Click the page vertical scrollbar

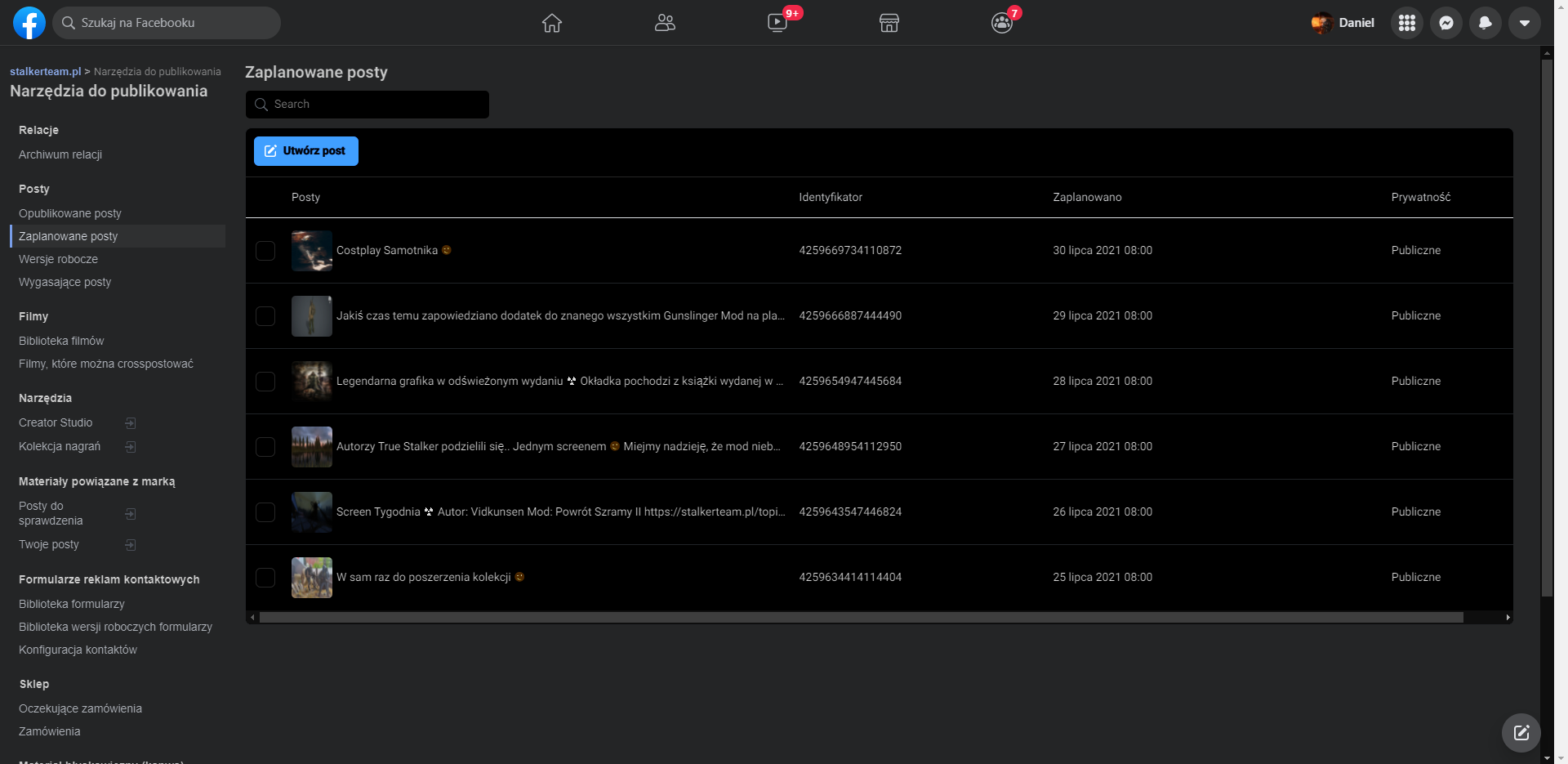point(1547,327)
